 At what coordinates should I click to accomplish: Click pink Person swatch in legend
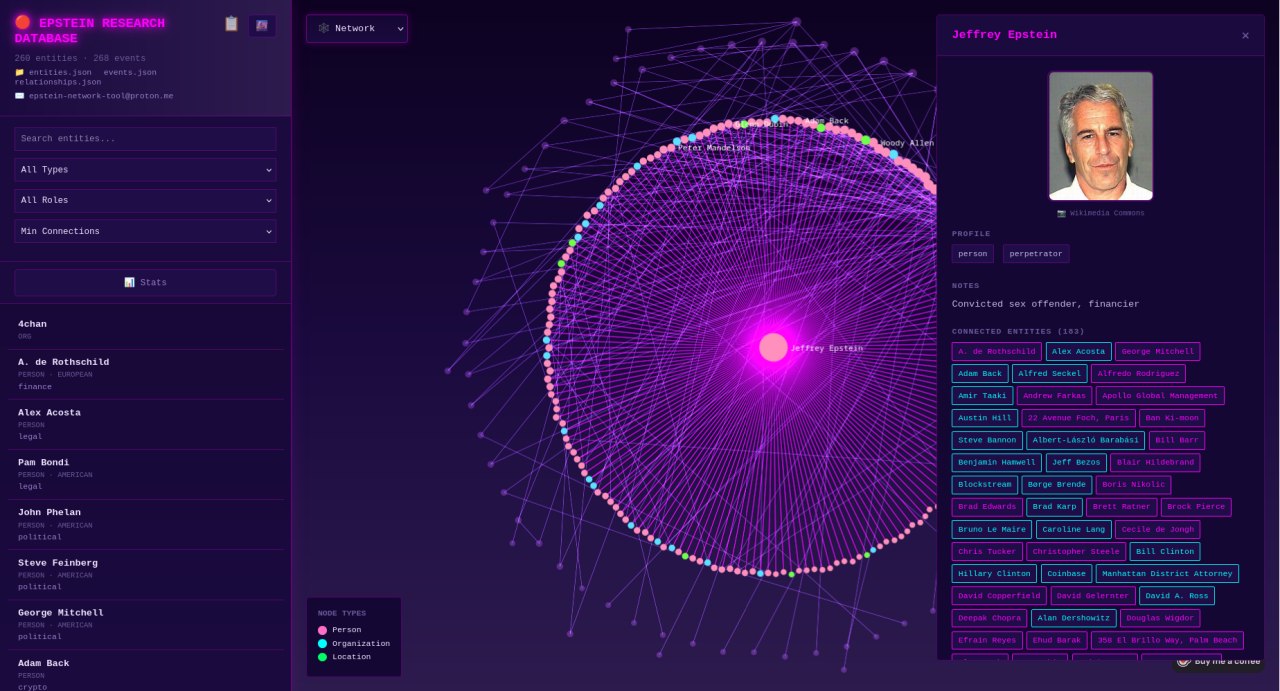pos(322,630)
